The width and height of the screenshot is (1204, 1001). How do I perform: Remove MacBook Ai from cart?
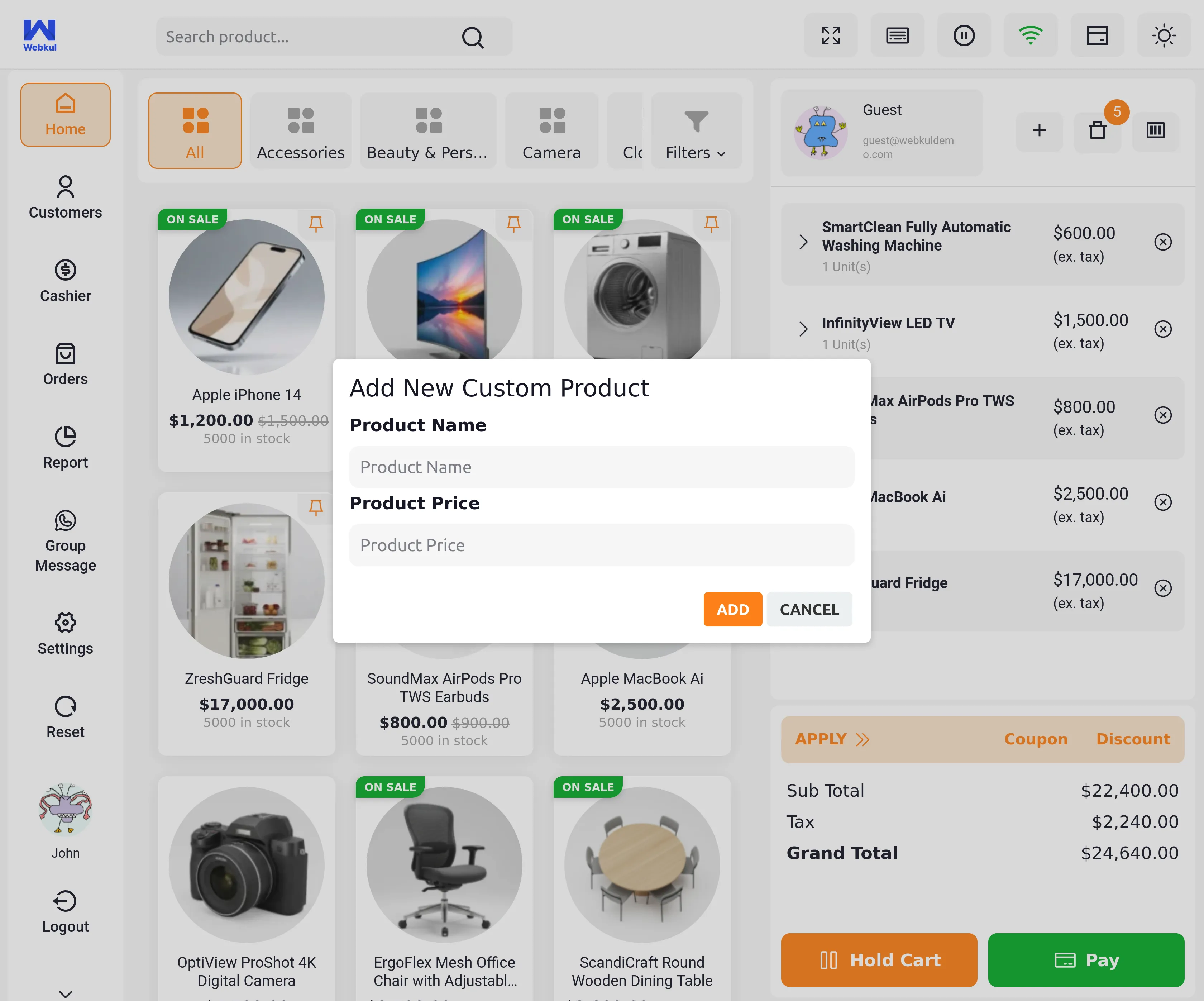(x=1163, y=502)
